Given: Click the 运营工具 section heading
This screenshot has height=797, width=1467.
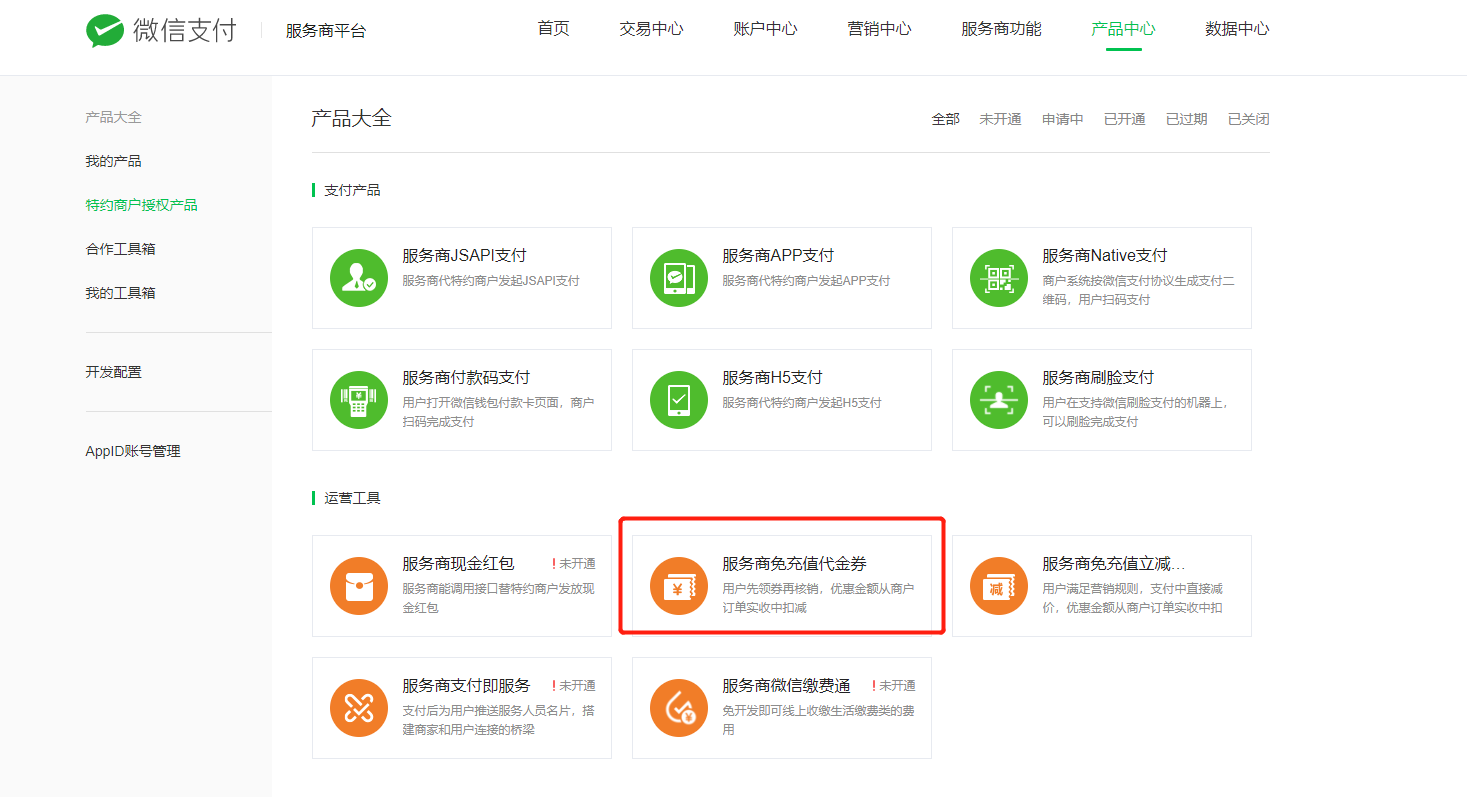Looking at the screenshot, I should click(x=352, y=498).
